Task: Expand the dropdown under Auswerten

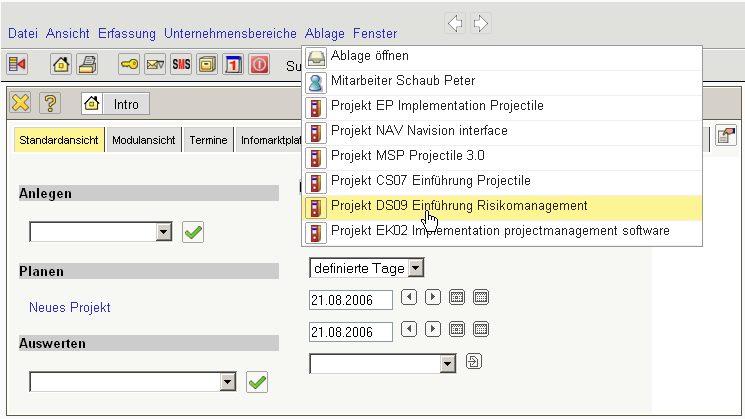Action: (228, 381)
